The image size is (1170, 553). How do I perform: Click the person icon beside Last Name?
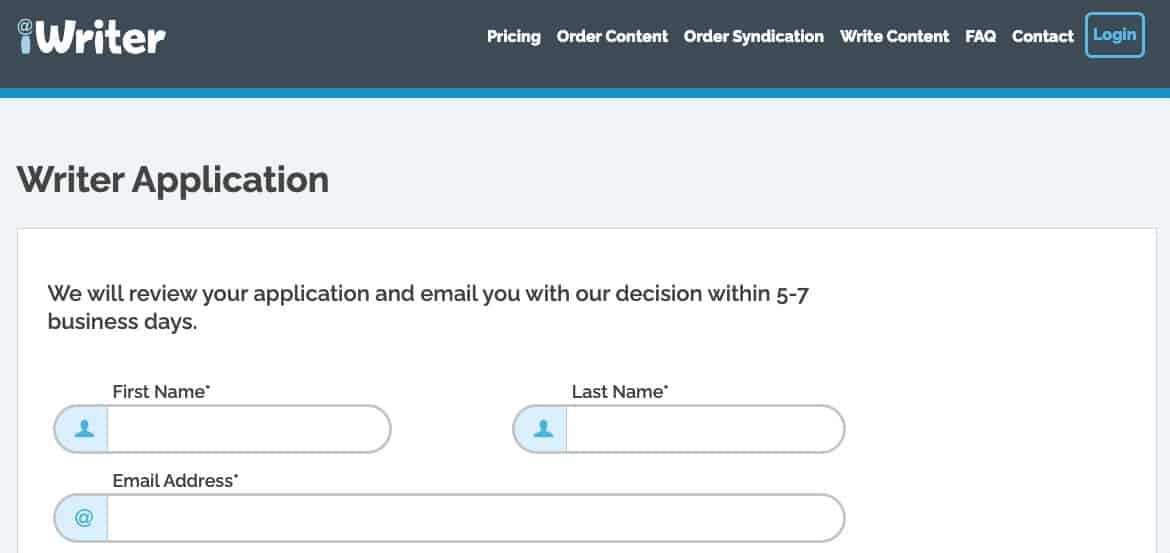[x=543, y=429]
